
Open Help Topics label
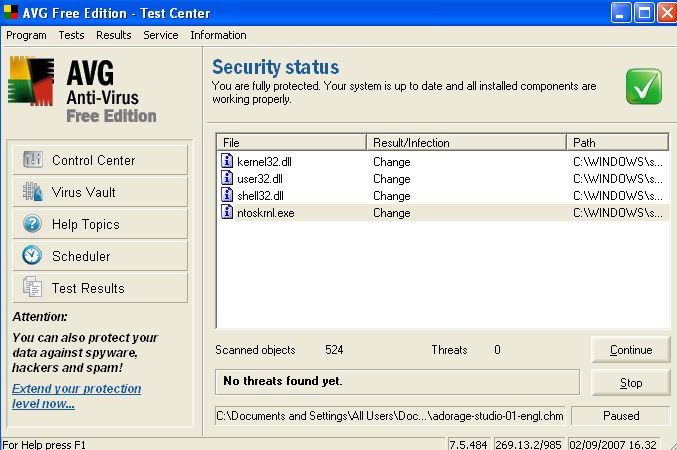pos(85,224)
